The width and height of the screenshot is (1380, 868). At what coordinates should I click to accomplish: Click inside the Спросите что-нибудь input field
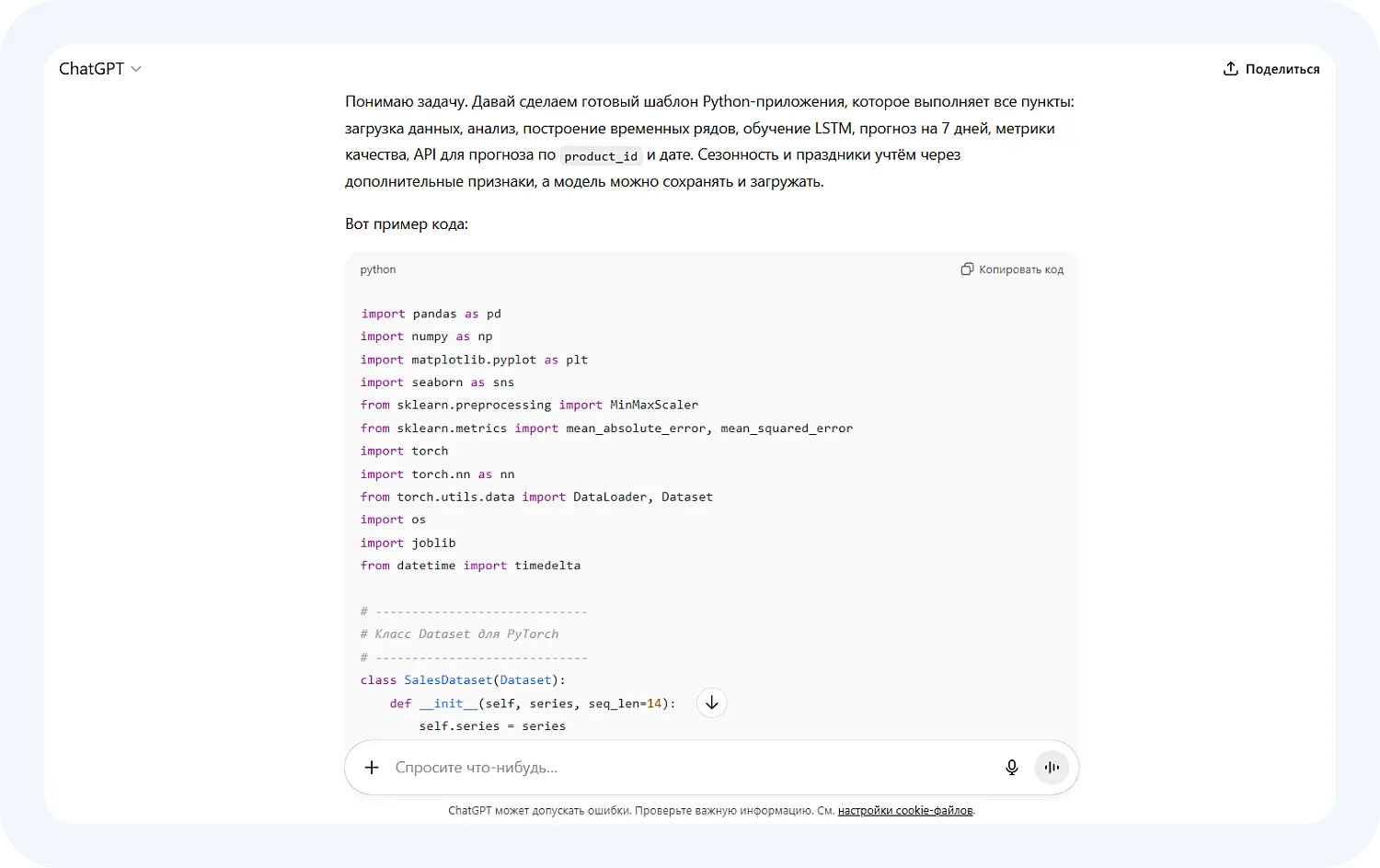point(644,767)
